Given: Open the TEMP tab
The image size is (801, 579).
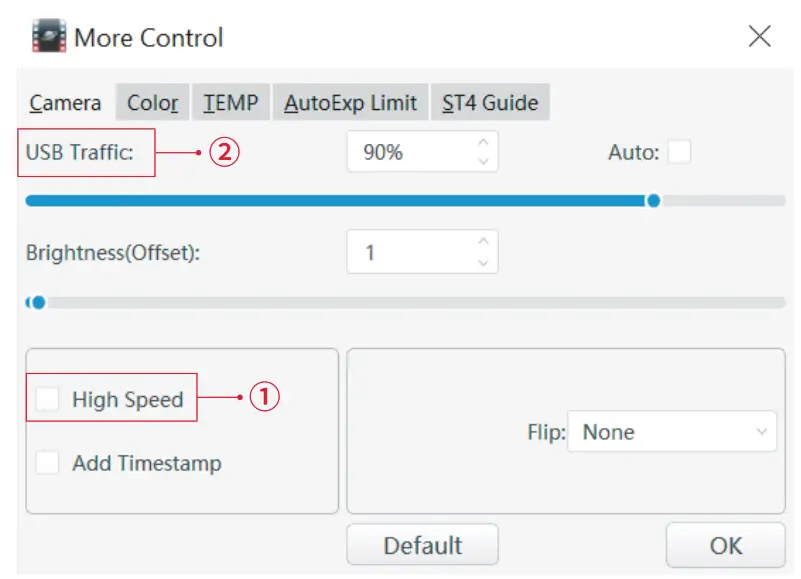Looking at the screenshot, I should pyautogui.click(x=231, y=102).
